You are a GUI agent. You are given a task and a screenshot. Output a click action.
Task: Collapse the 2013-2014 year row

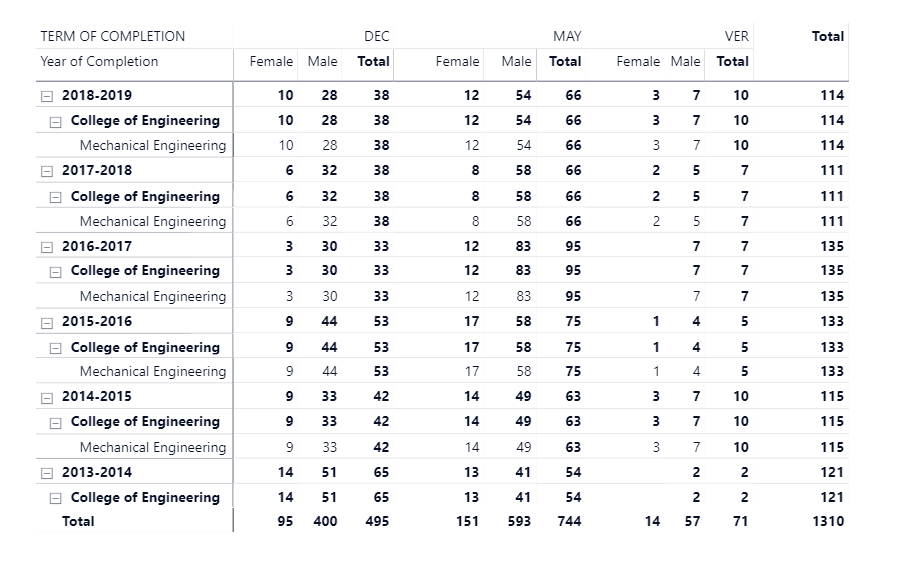[x=47, y=474]
